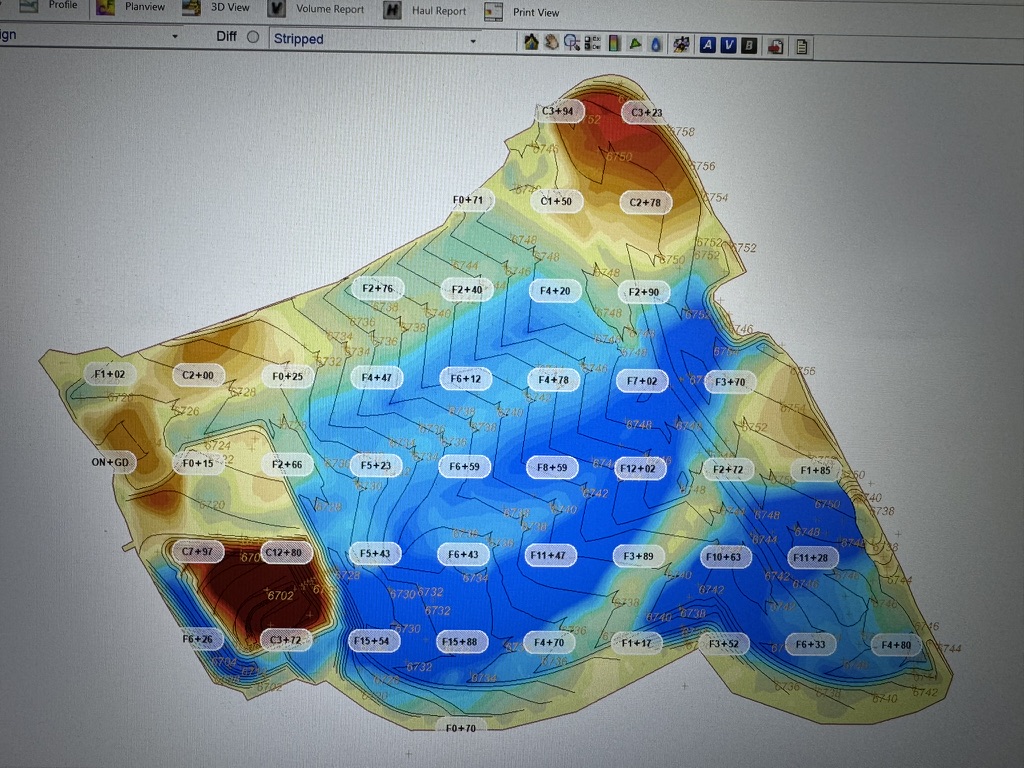Click the F3+70 grid label
The image size is (1024, 768).
[x=730, y=382]
